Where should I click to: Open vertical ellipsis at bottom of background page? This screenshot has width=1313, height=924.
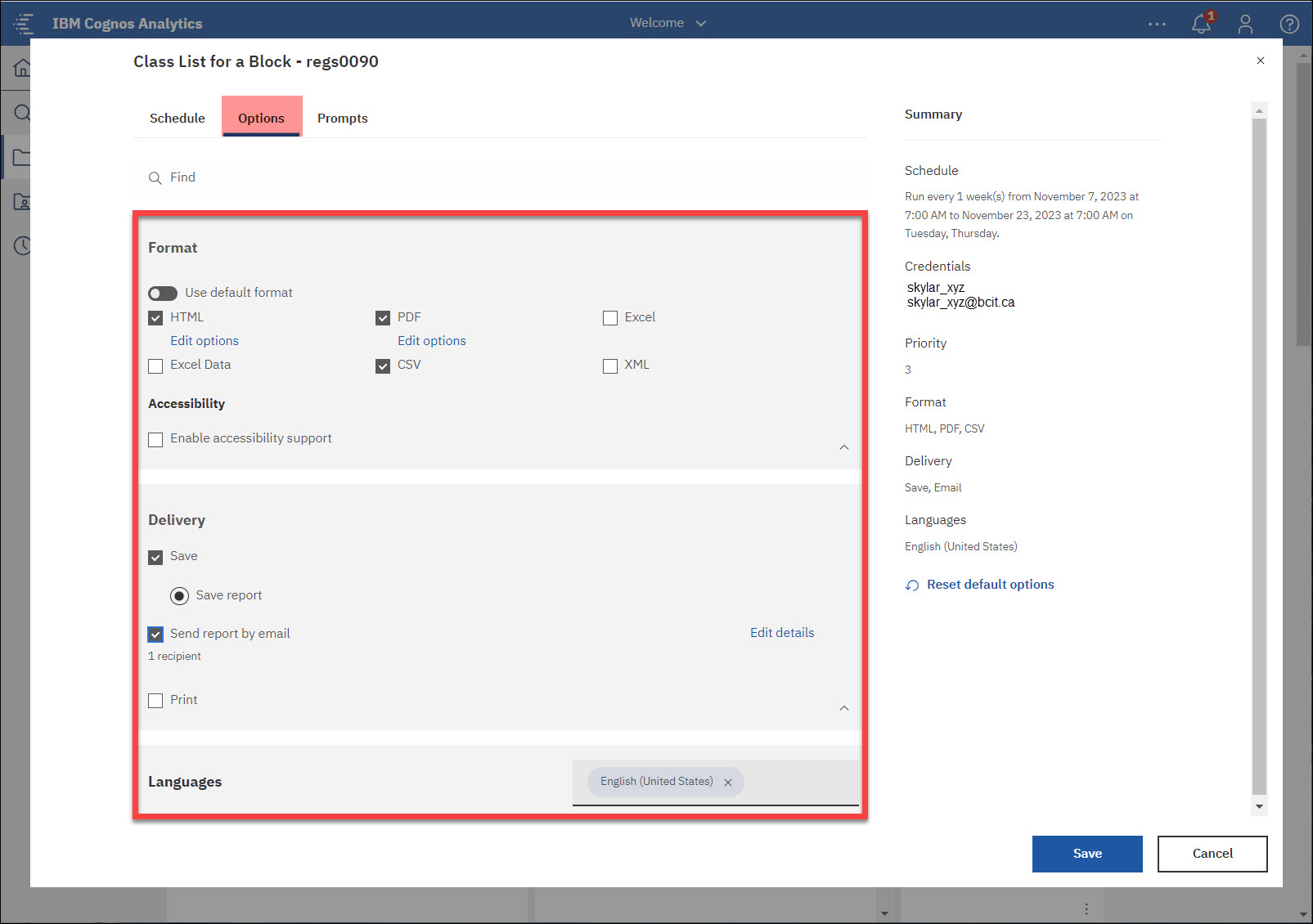(1086, 909)
